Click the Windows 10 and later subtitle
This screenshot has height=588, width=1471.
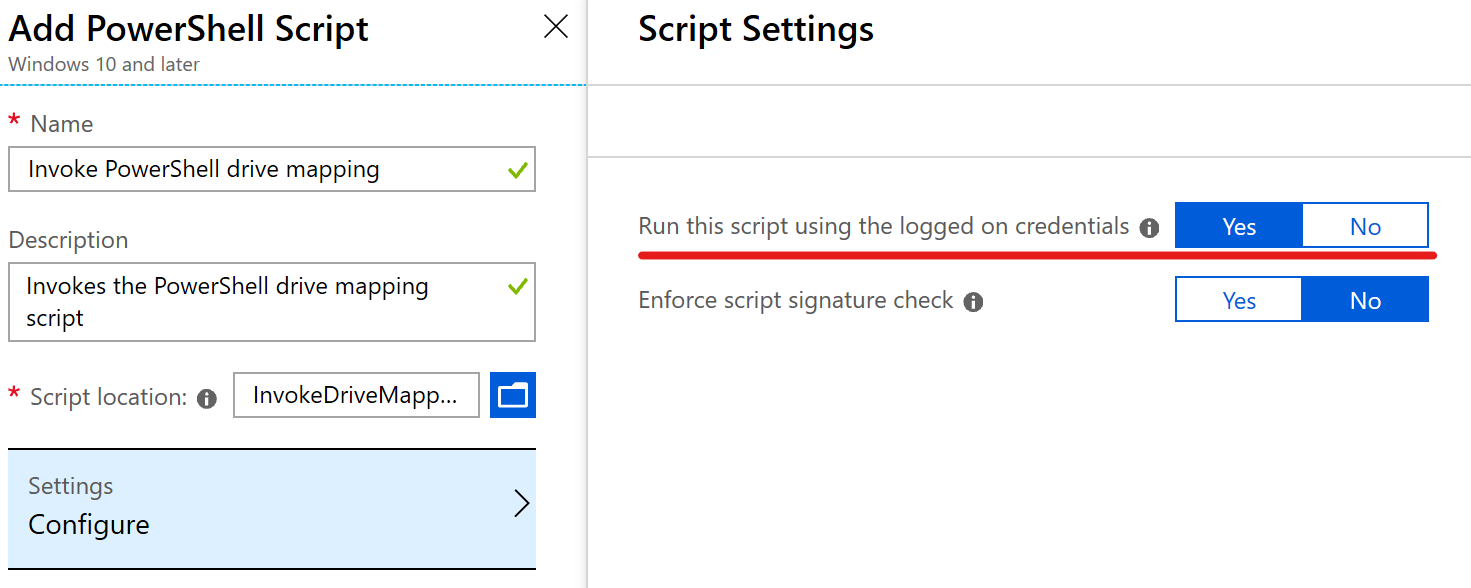pyautogui.click(x=104, y=64)
